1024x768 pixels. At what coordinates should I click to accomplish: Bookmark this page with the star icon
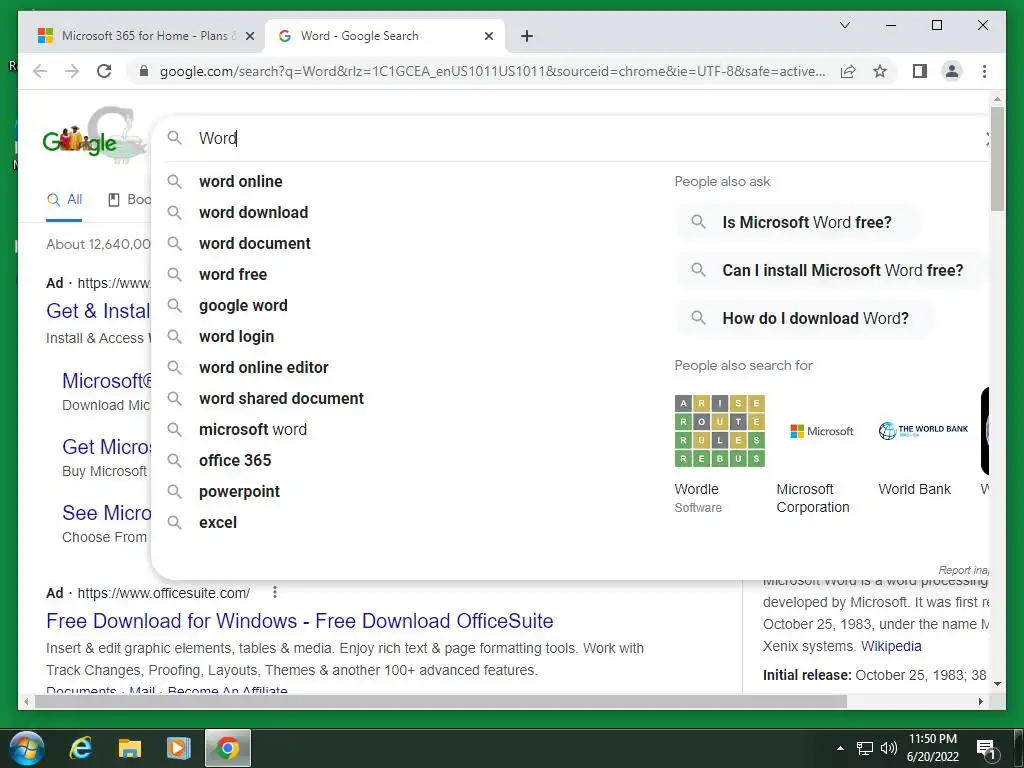(x=880, y=71)
